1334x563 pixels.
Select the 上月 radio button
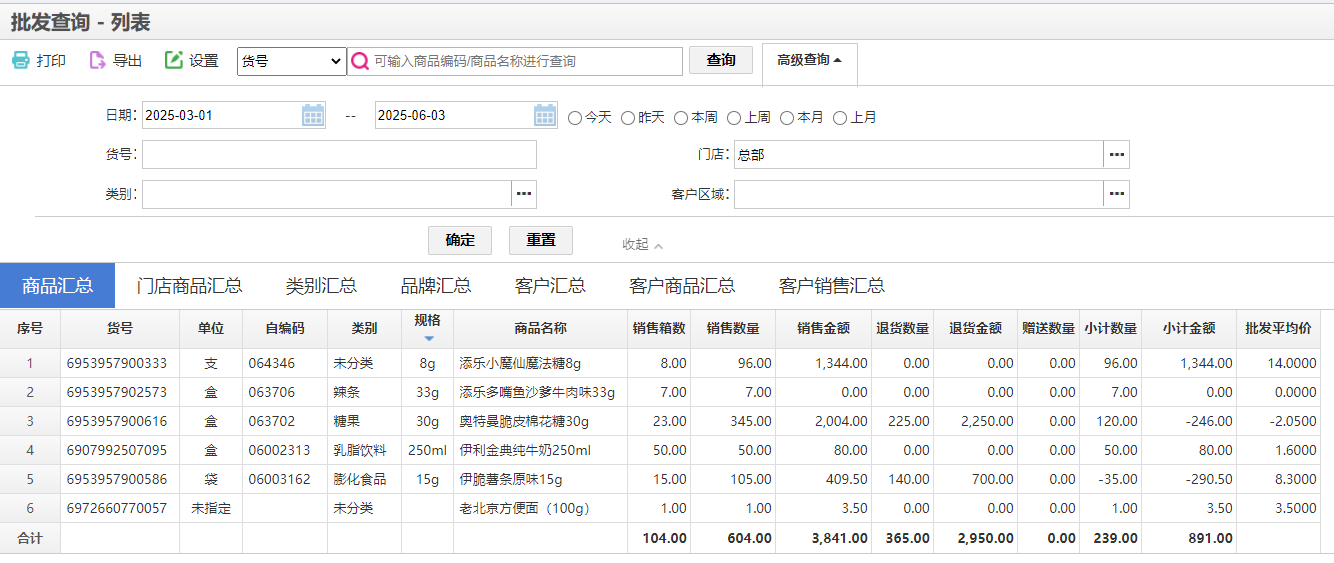(840, 118)
